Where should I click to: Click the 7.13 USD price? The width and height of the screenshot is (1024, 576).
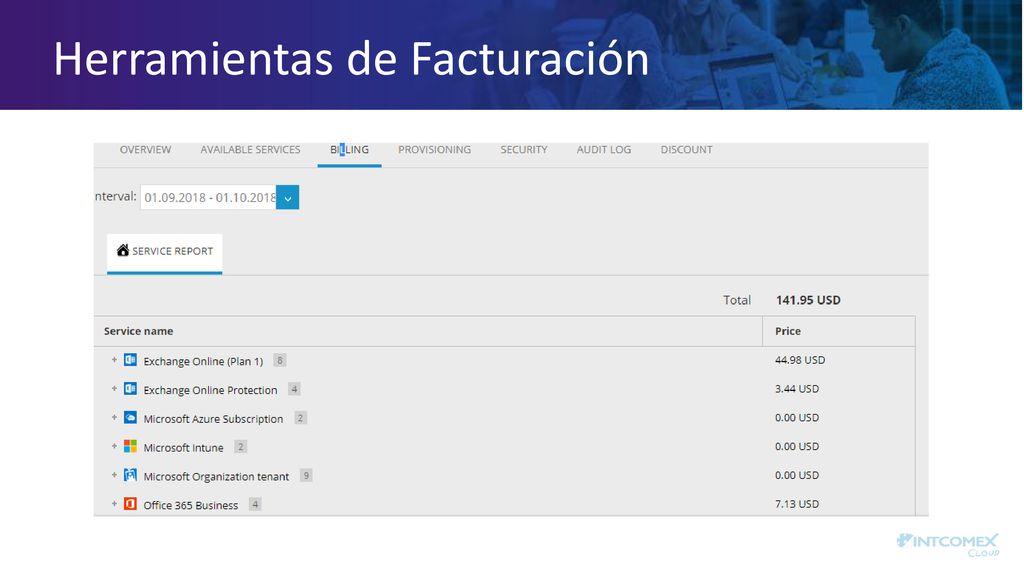[x=797, y=504]
